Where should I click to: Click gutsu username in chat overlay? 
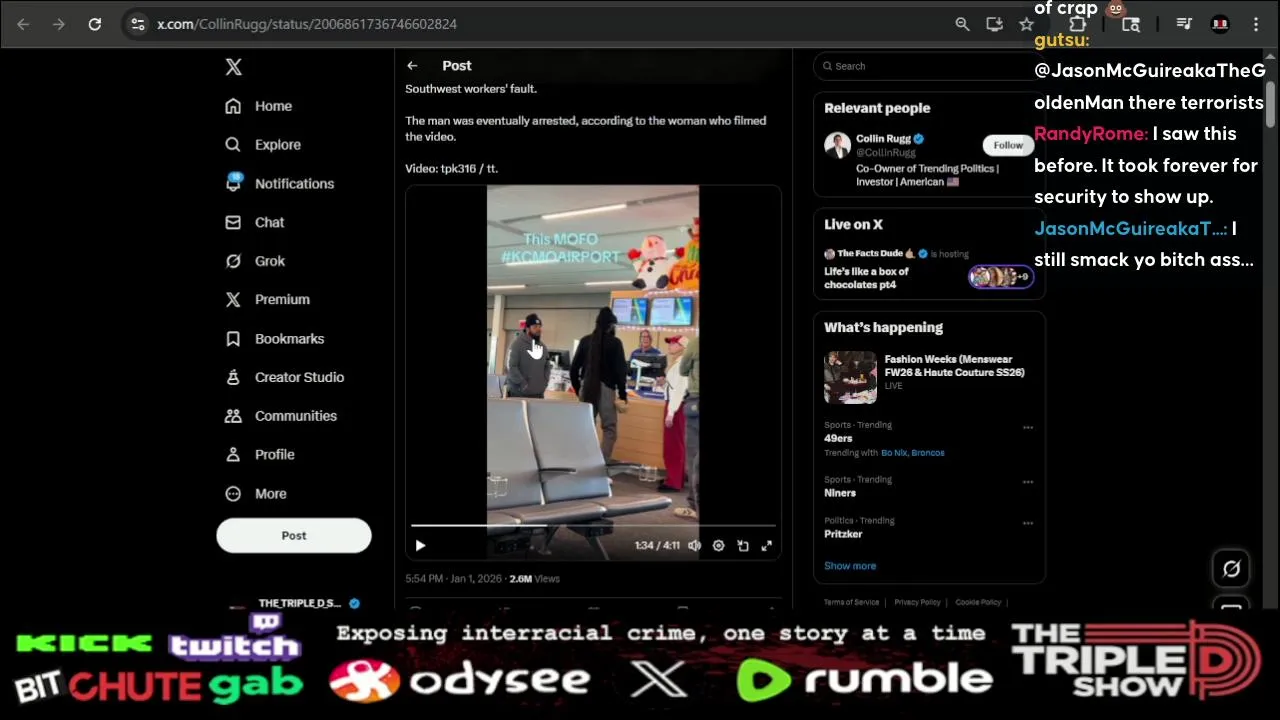1062,40
